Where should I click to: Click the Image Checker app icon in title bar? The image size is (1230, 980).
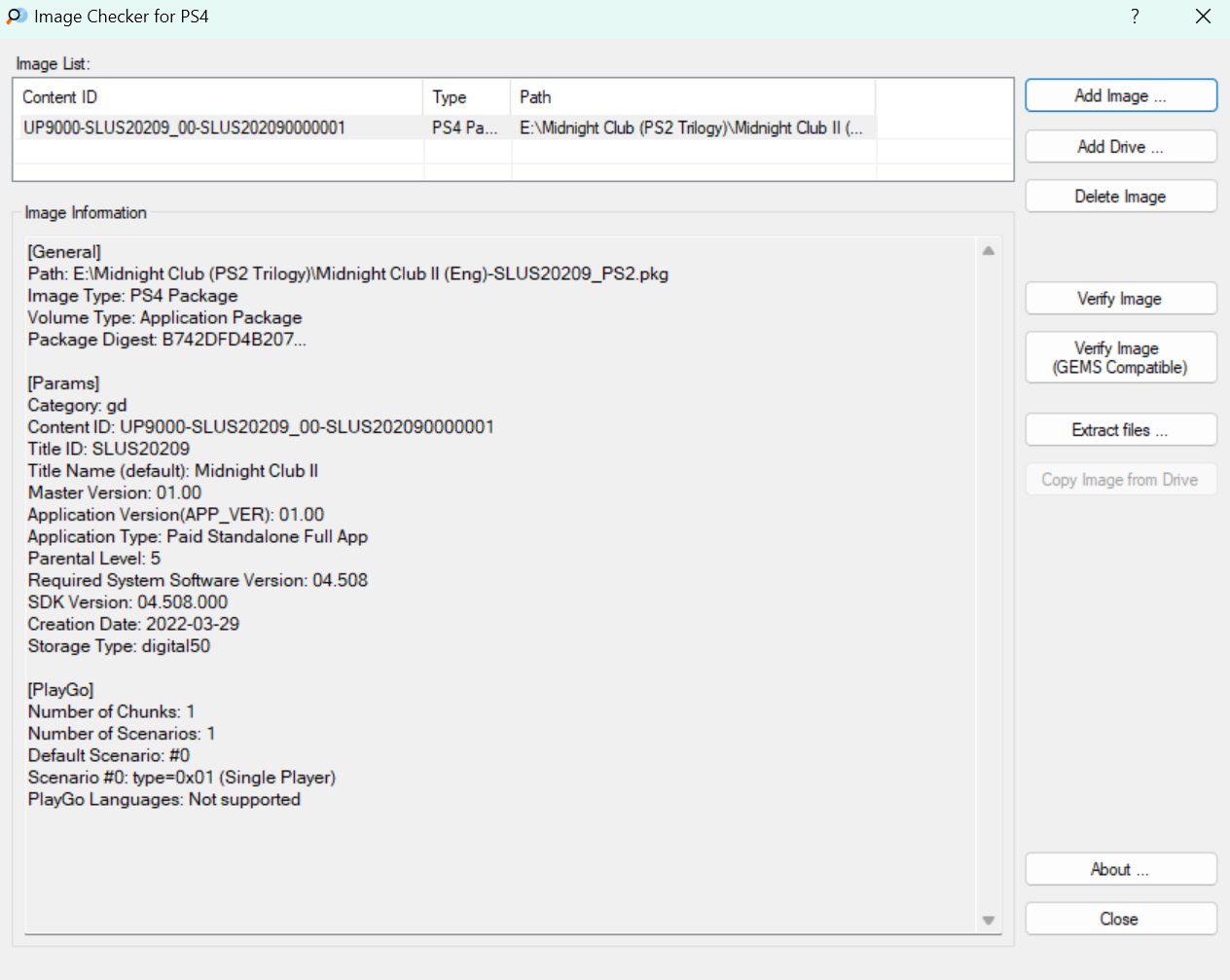coord(17,17)
